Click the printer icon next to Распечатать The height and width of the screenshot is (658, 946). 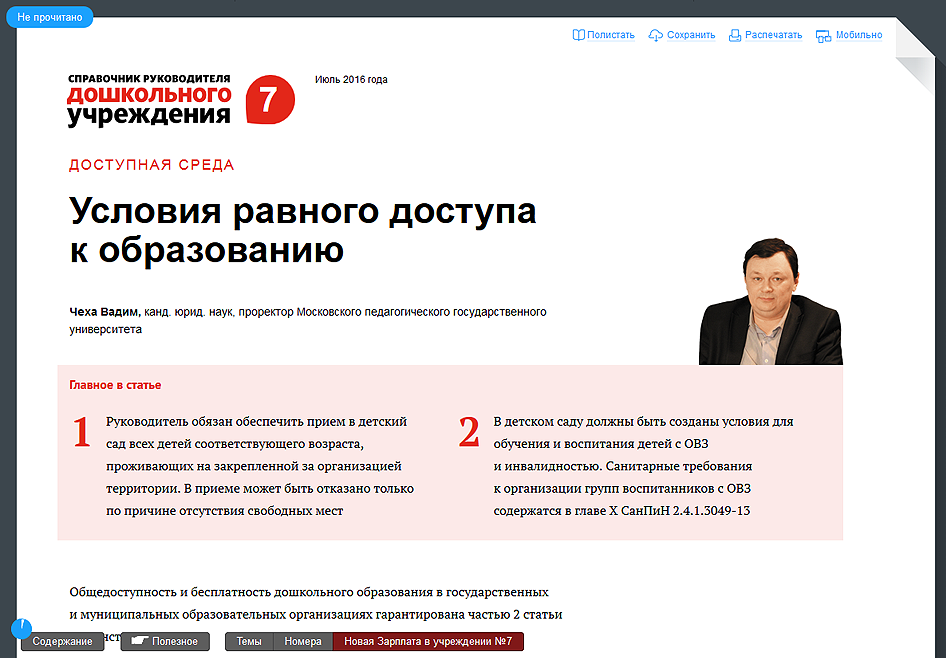[735, 36]
